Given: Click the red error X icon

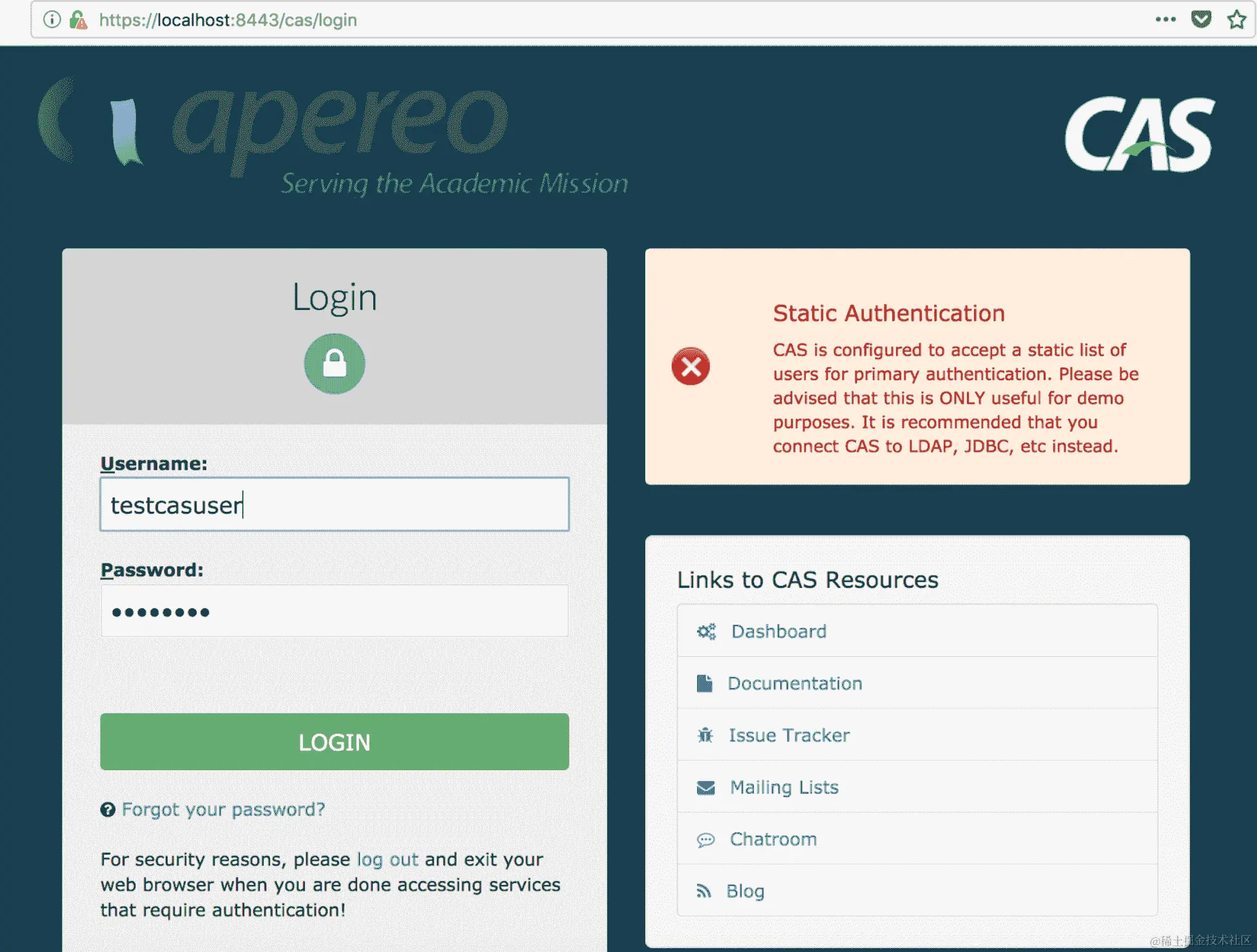Looking at the screenshot, I should point(690,367).
